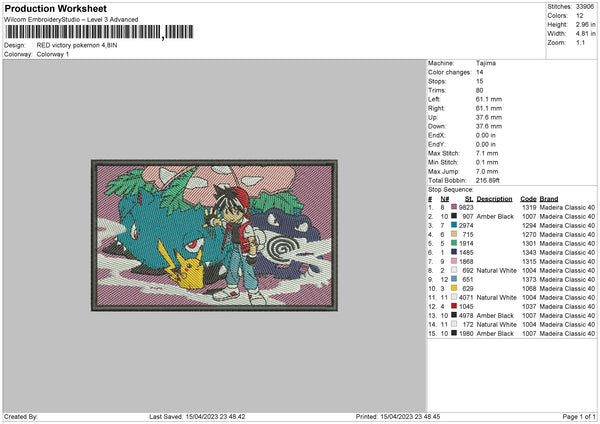Image resolution: width=600 pixels, height=424 pixels.
Task: Click the 'Left:' extent label
Action: (x=434, y=99)
